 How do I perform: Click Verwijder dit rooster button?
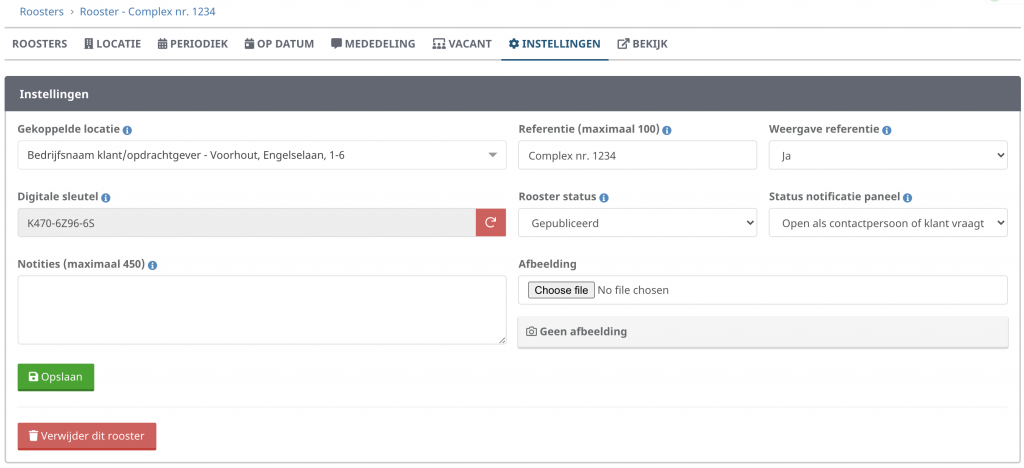(87, 436)
